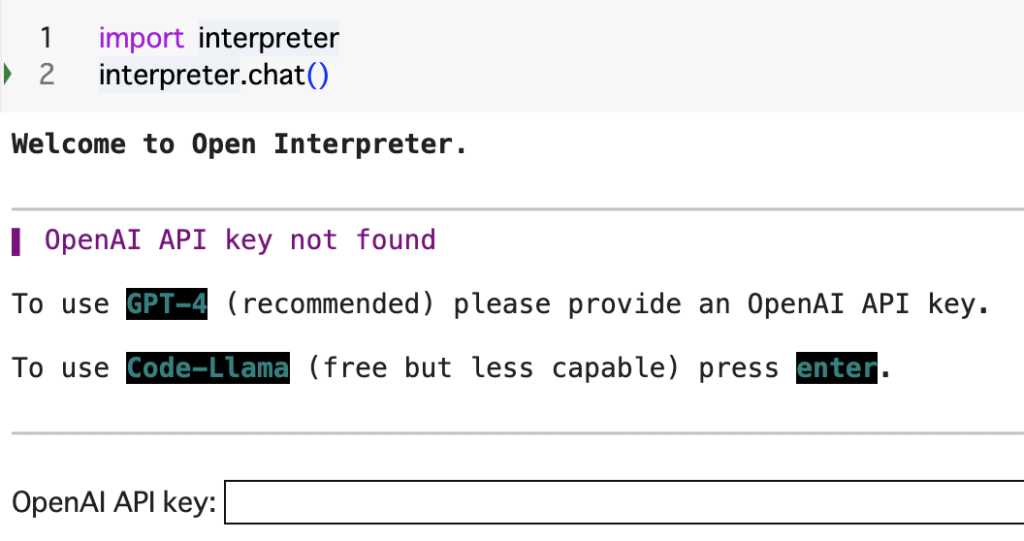Click the lower horizontal divider line
The image size is (1024, 541).
pyautogui.click(x=518, y=433)
